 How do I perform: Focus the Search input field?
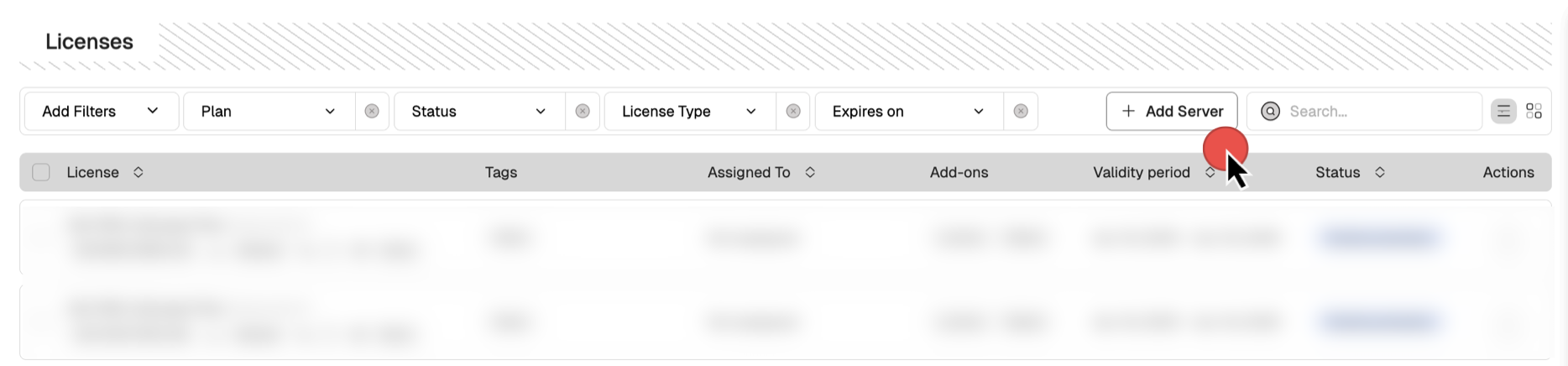click(x=1377, y=112)
